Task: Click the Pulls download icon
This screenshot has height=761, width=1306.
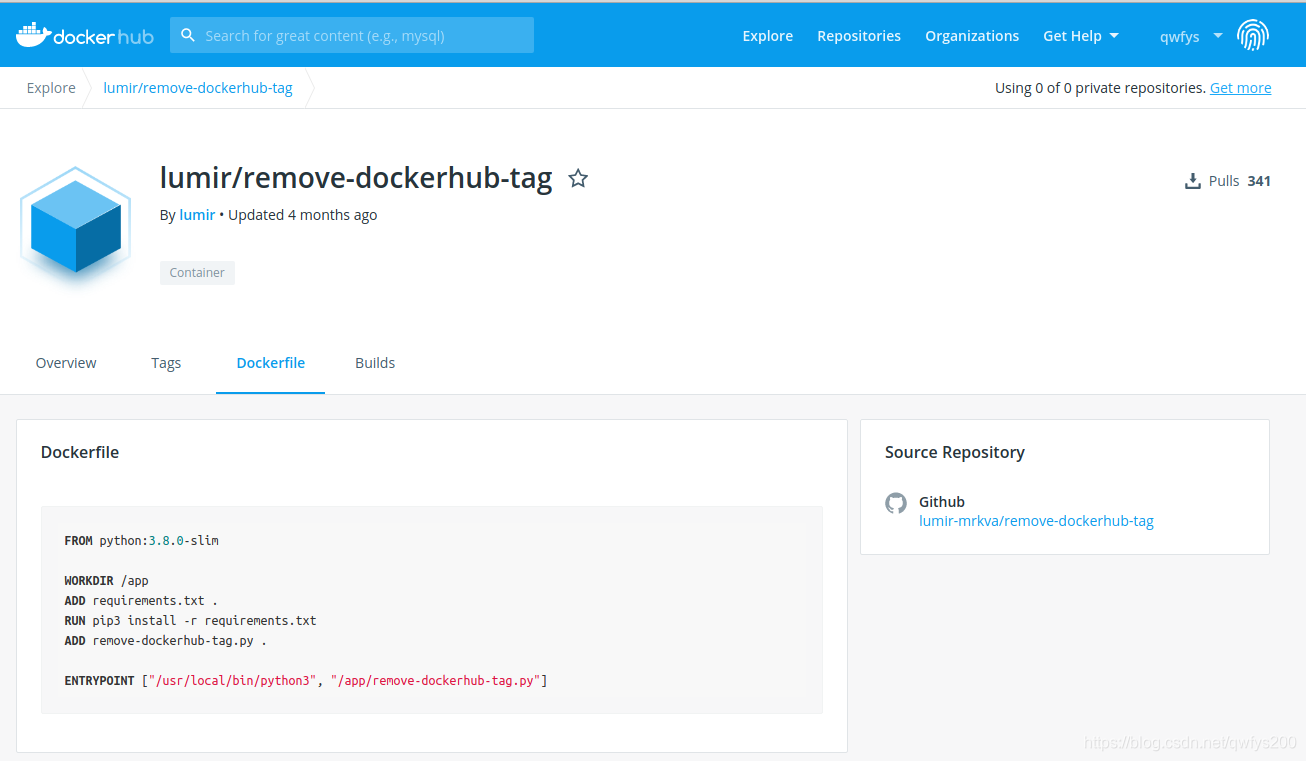Action: 1192,181
